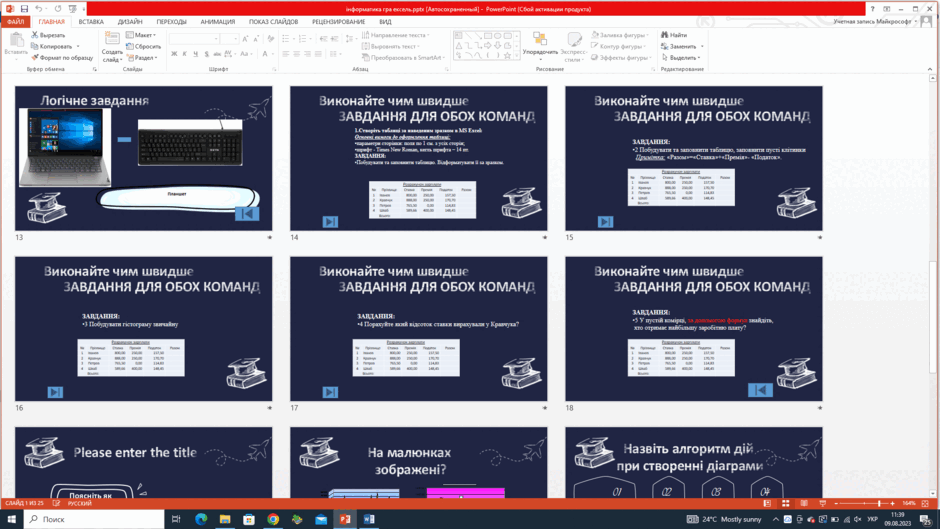Open Reading view from status bar
The height and width of the screenshot is (529, 940).
[804, 504]
